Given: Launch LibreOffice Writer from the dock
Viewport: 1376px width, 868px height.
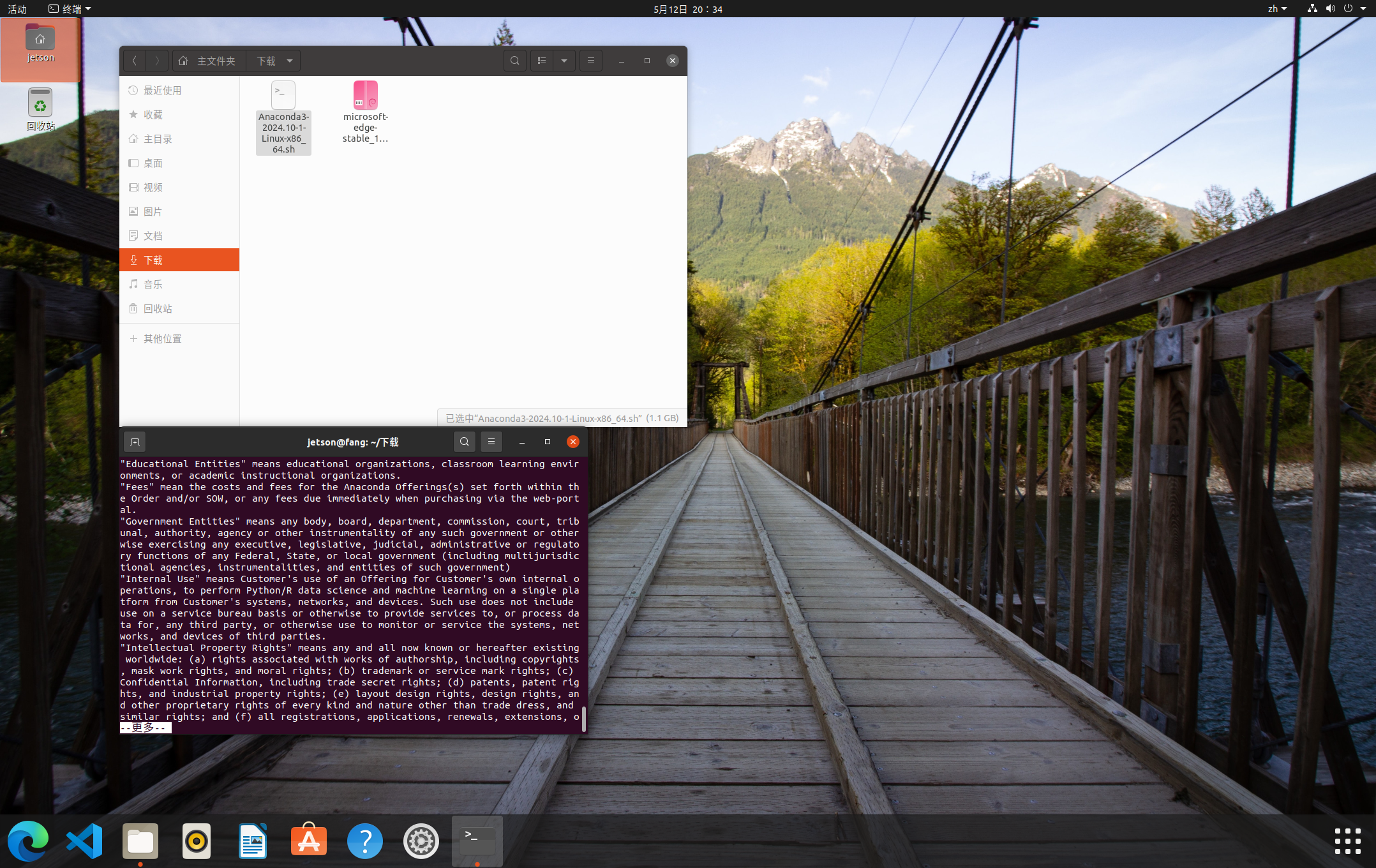Looking at the screenshot, I should (253, 841).
